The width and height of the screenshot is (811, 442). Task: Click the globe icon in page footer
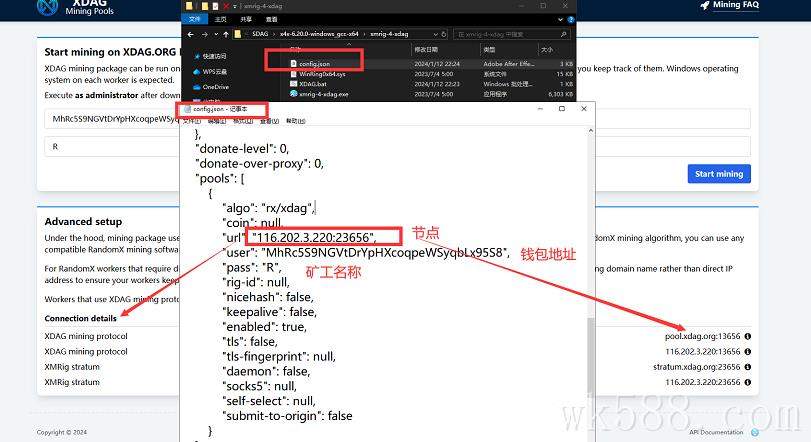point(755,432)
